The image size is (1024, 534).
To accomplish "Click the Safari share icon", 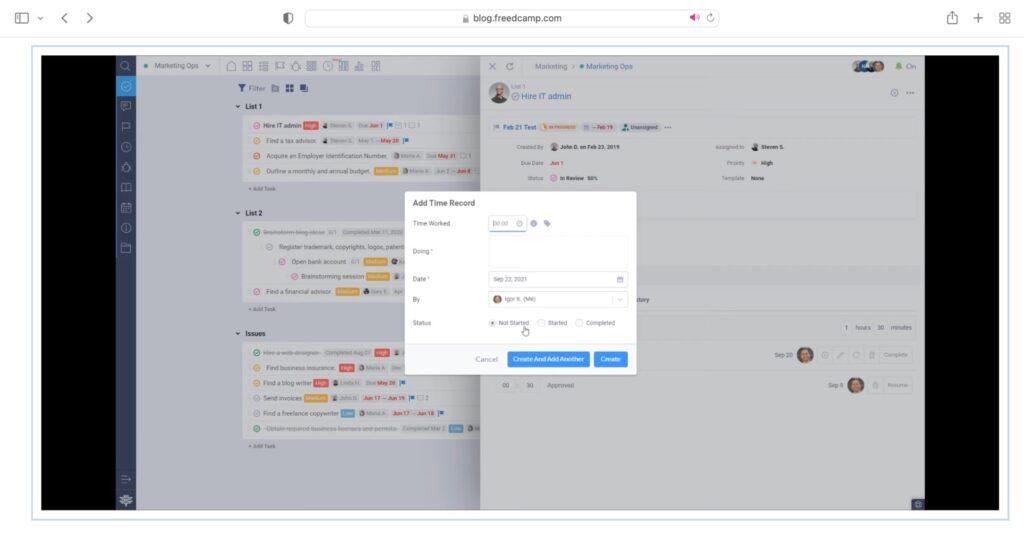I will click(952, 18).
